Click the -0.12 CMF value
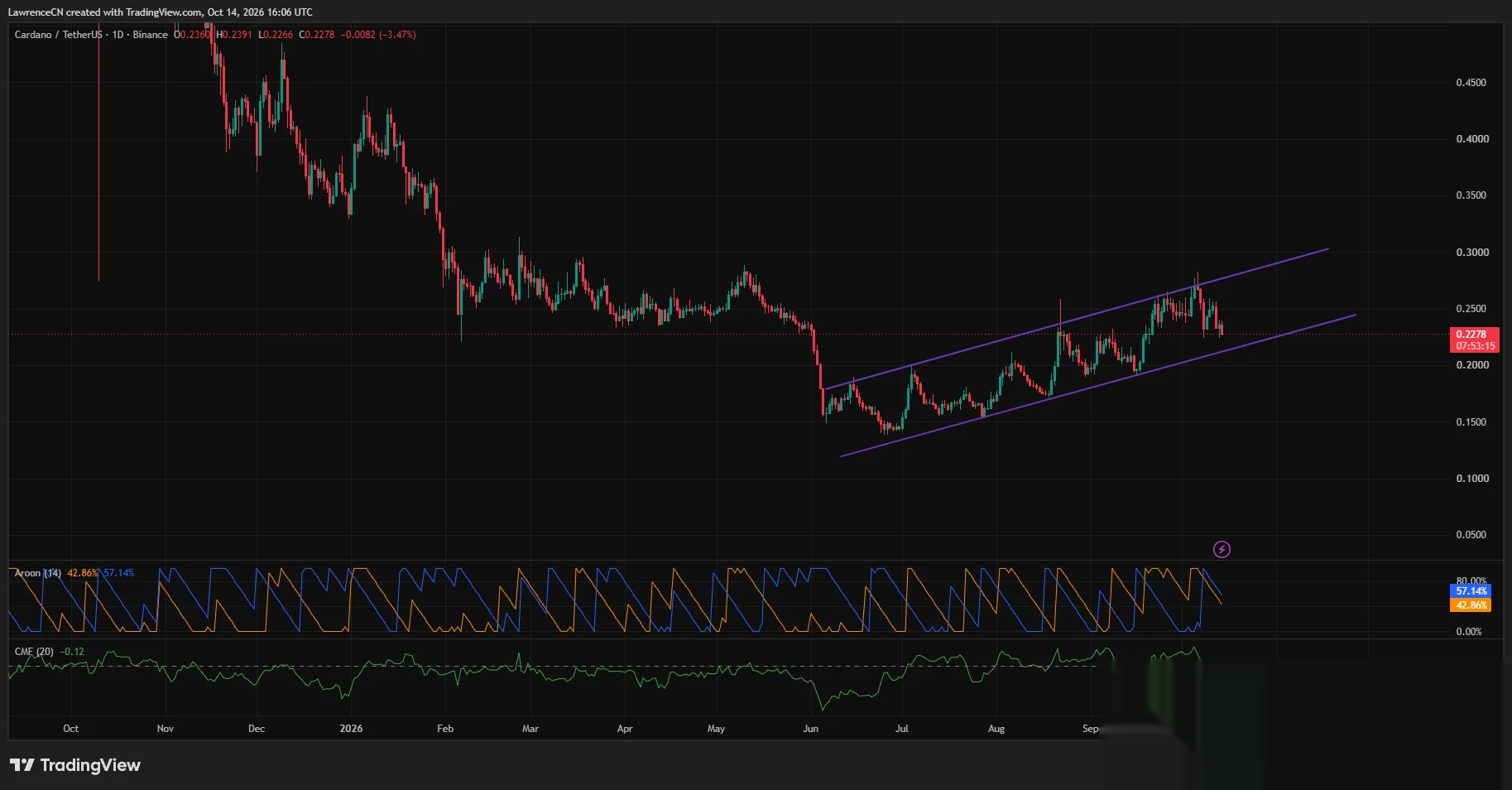 [73, 652]
